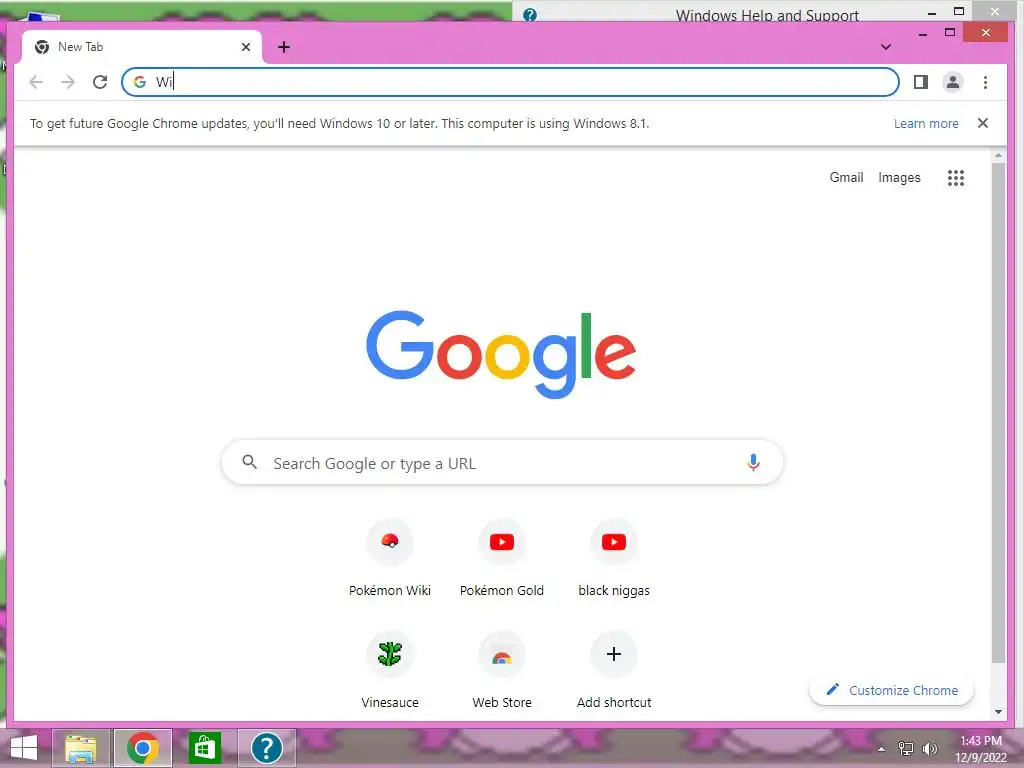This screenshot has width=1024, height=768.
Task: Click the network tray icon
Action: pos(906,749)
